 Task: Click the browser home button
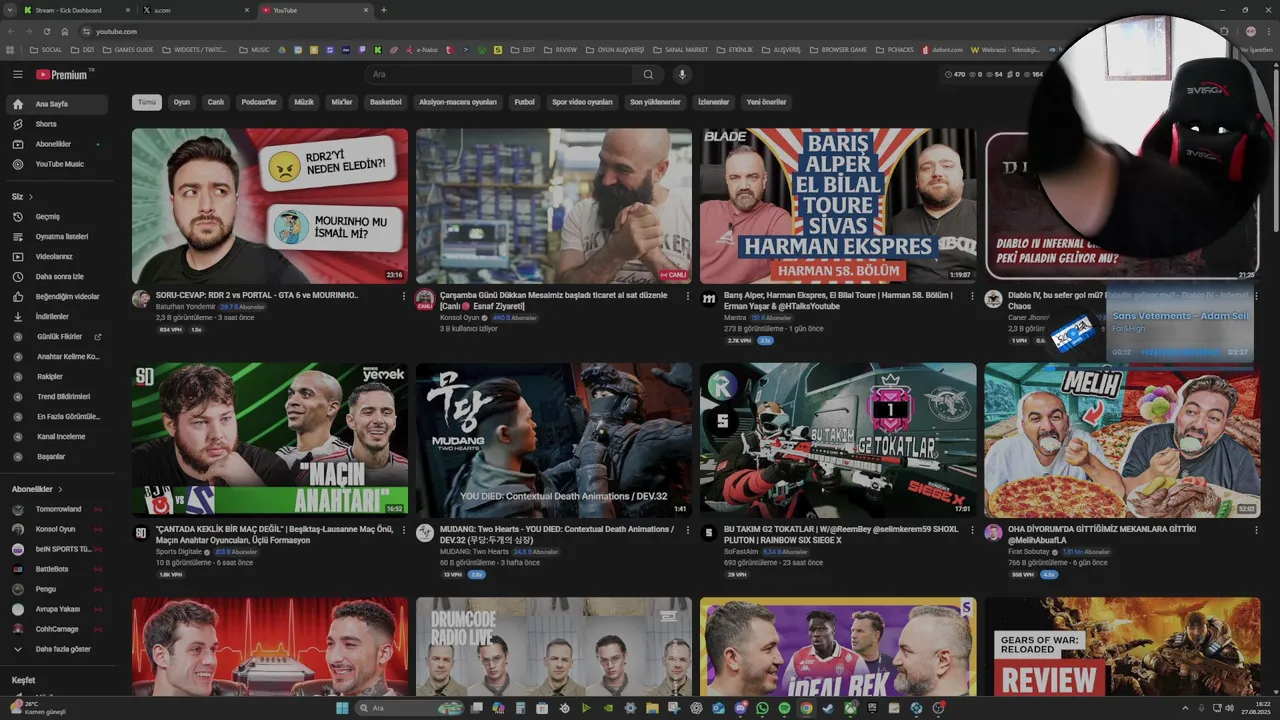click(64, 31)
